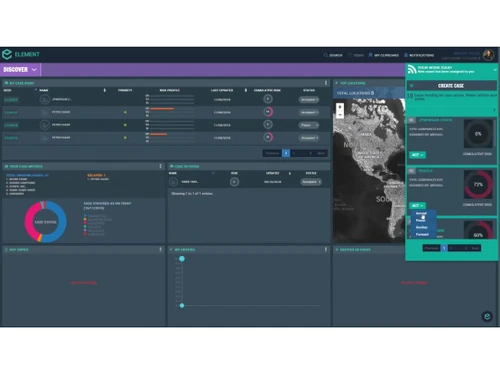This screenshot has height=375, width=500.
Task: Open options menu of bottom-left topics panel
Action: tap(160, 249)
